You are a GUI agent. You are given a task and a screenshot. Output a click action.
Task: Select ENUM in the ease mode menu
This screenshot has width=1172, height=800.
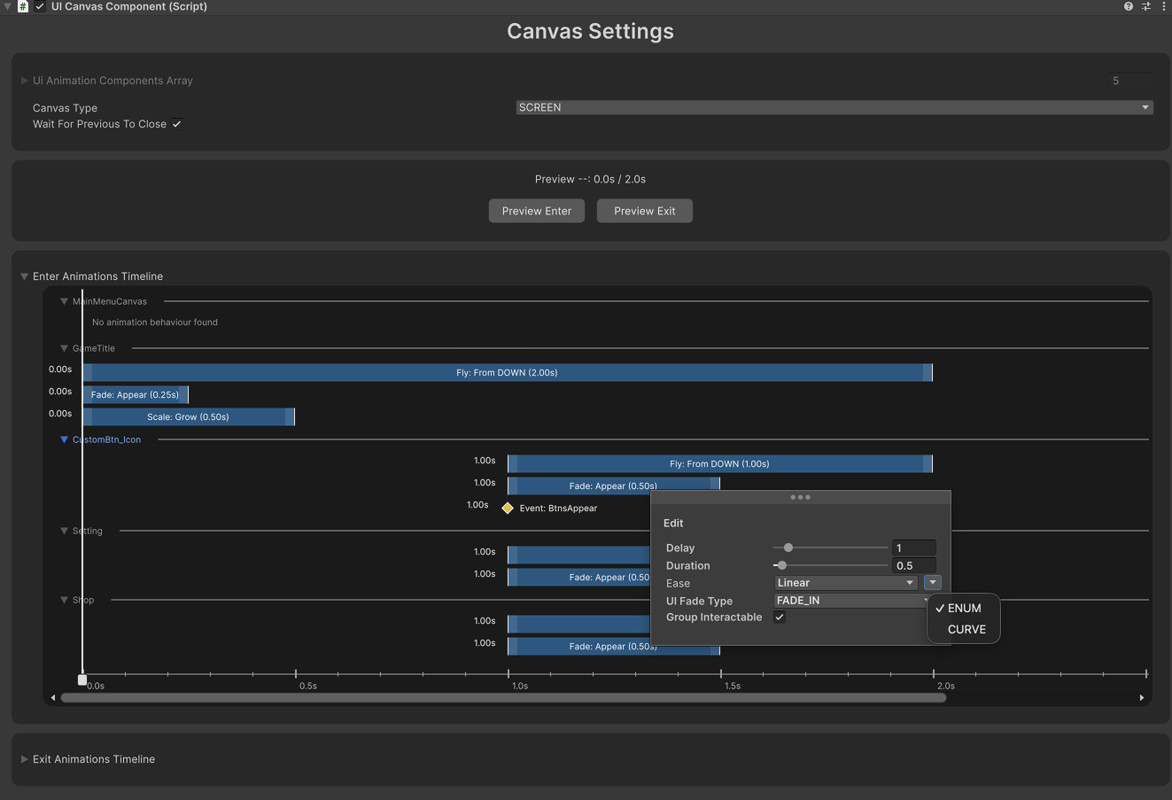coord(964,609)
